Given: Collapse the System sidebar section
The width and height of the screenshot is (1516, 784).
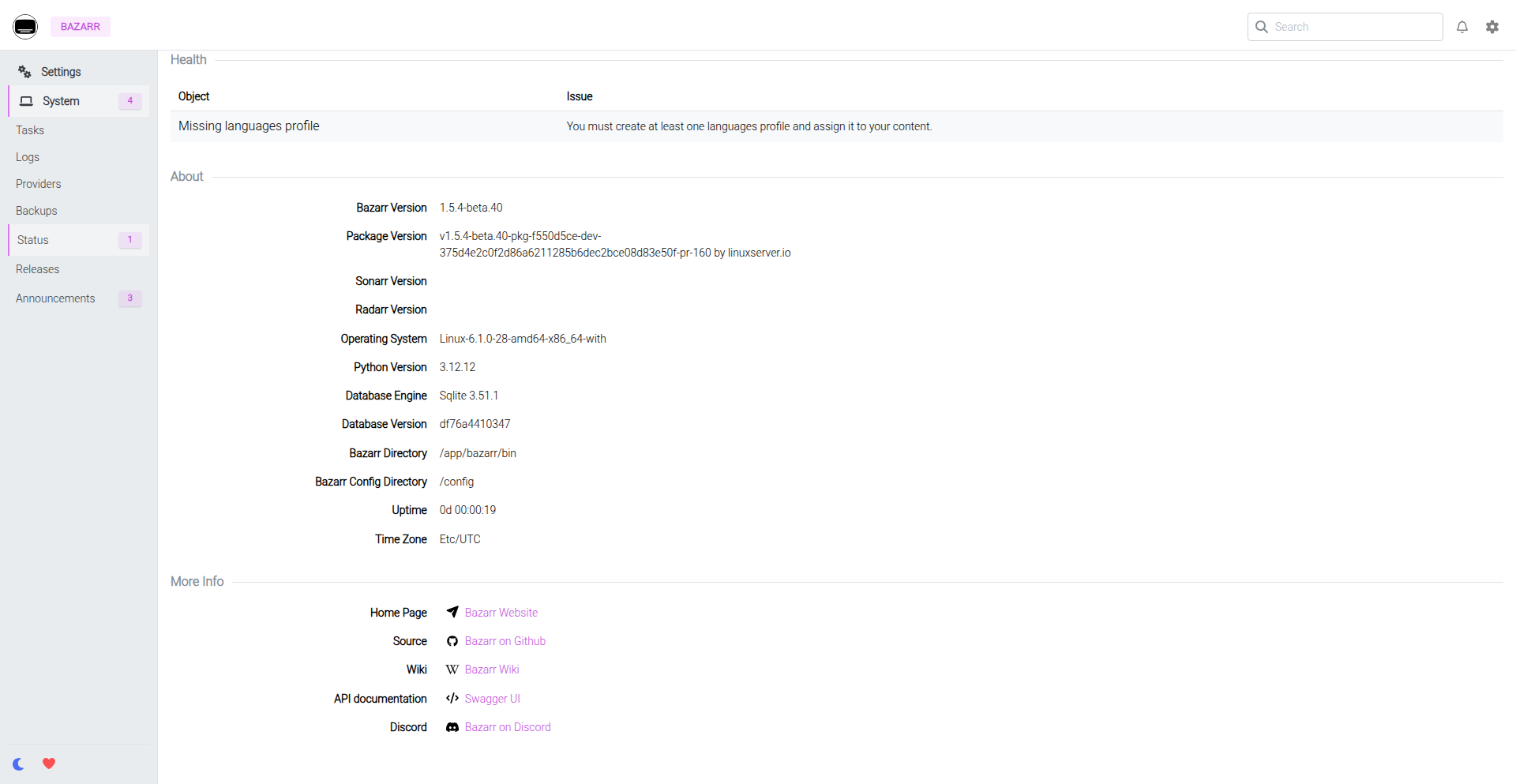Looking at the screenshot, I should coord(61,101).
